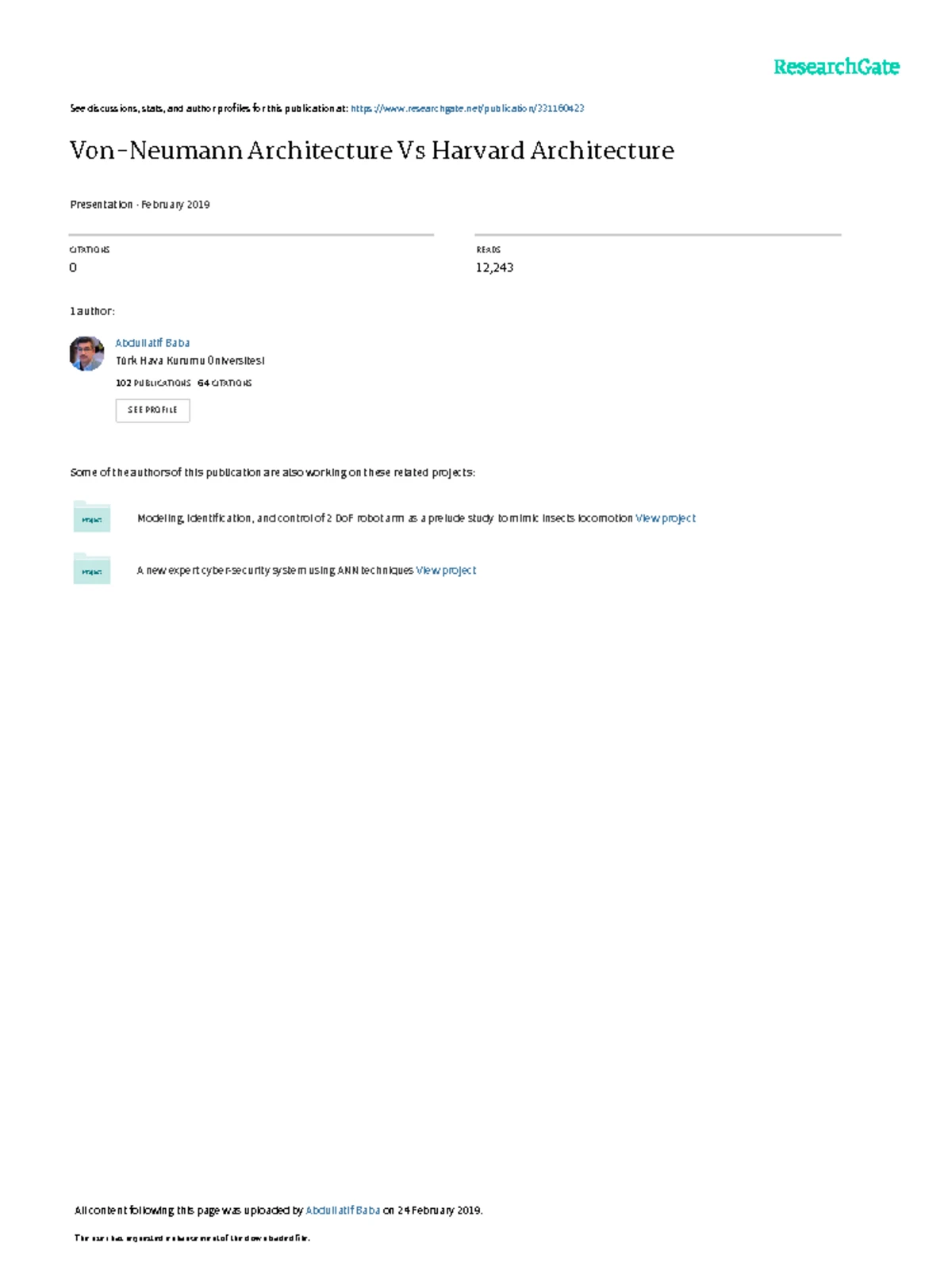Select the Von-Neumann Architecture title text

[x=372, y=150]
